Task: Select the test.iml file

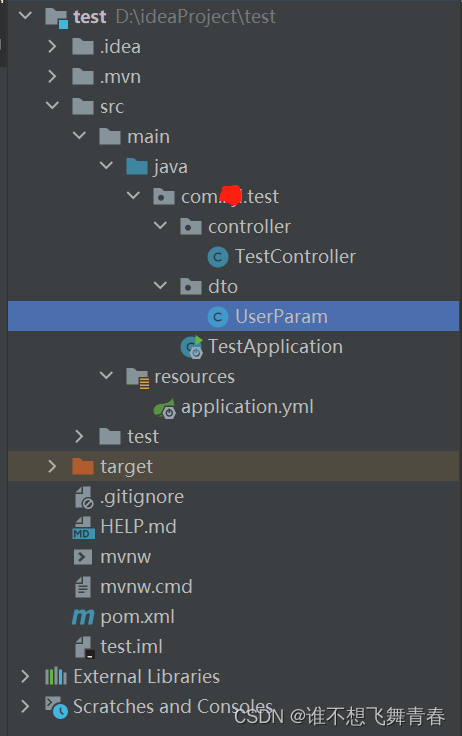Action: coord(131,647)
